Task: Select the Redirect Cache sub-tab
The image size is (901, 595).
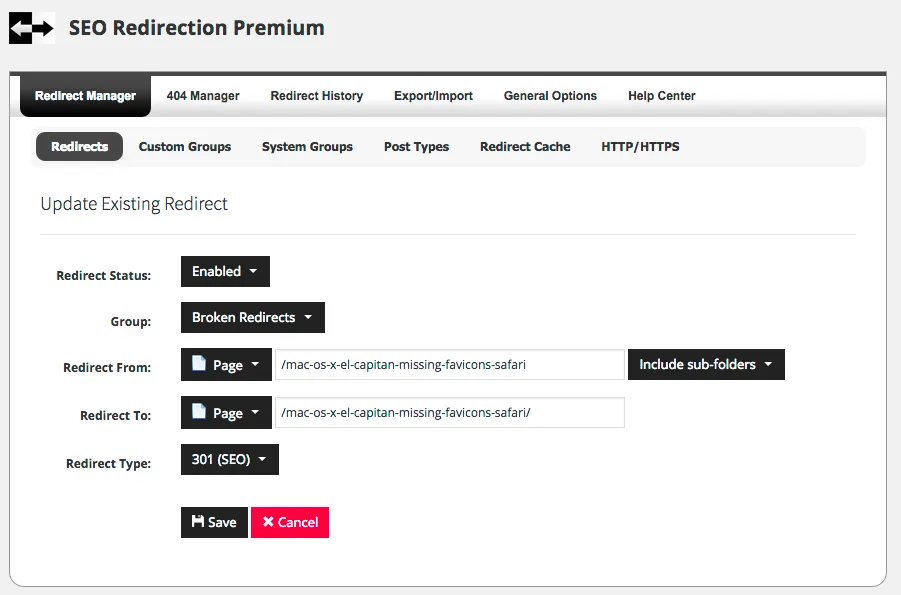Action: [x=525, y=147]
